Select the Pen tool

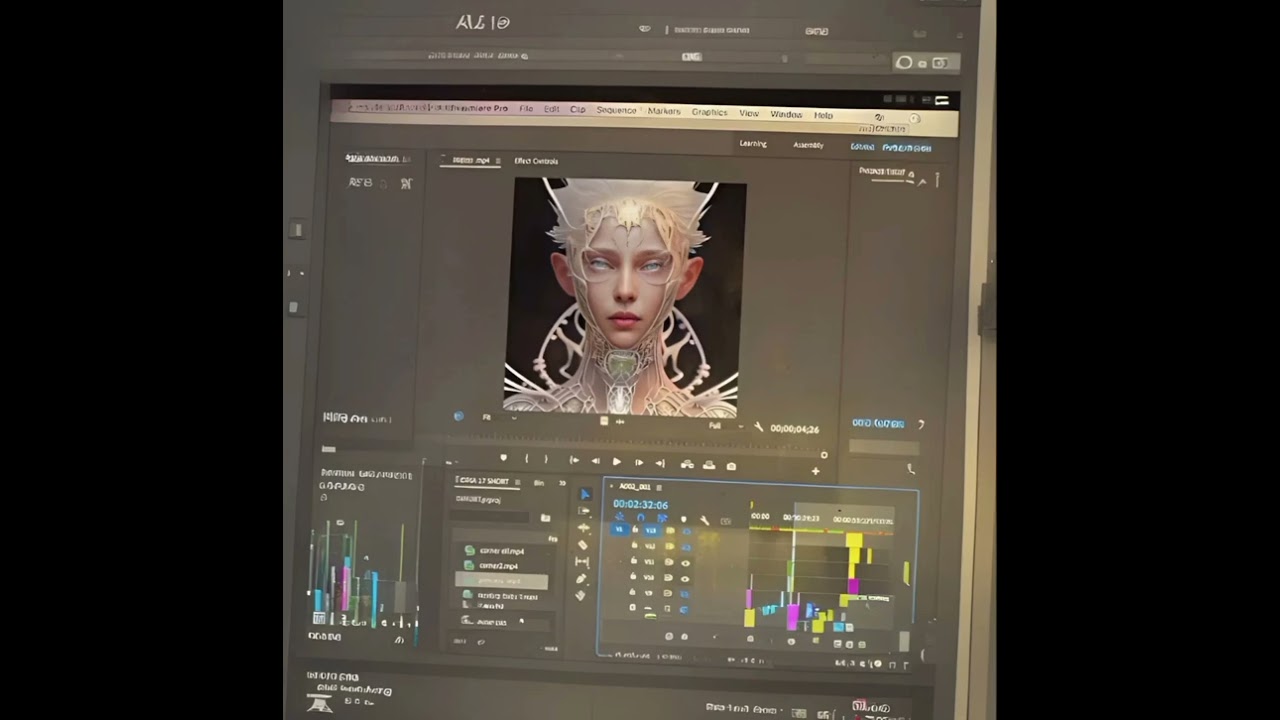(581, 579)
